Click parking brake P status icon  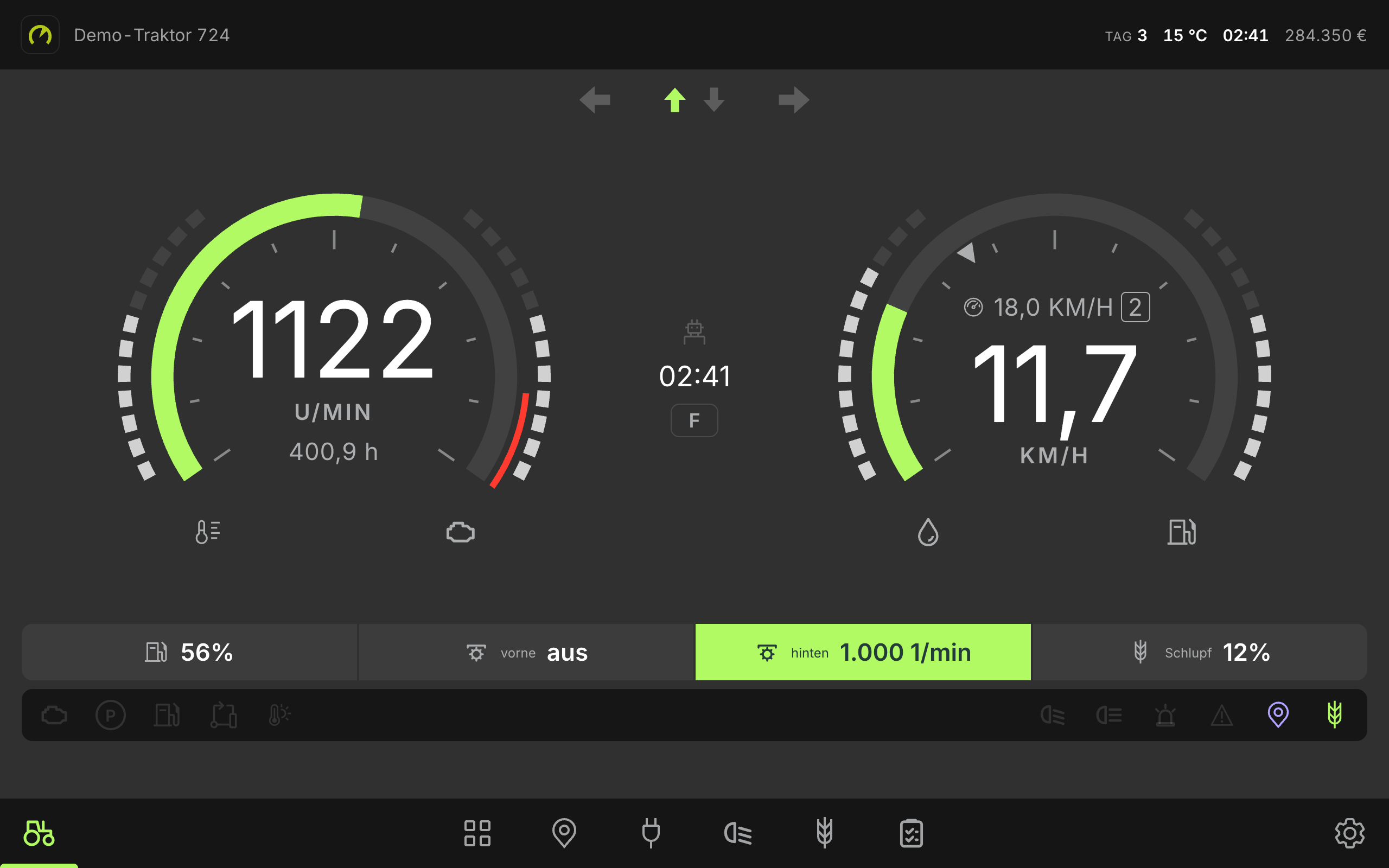pos(111,716)
